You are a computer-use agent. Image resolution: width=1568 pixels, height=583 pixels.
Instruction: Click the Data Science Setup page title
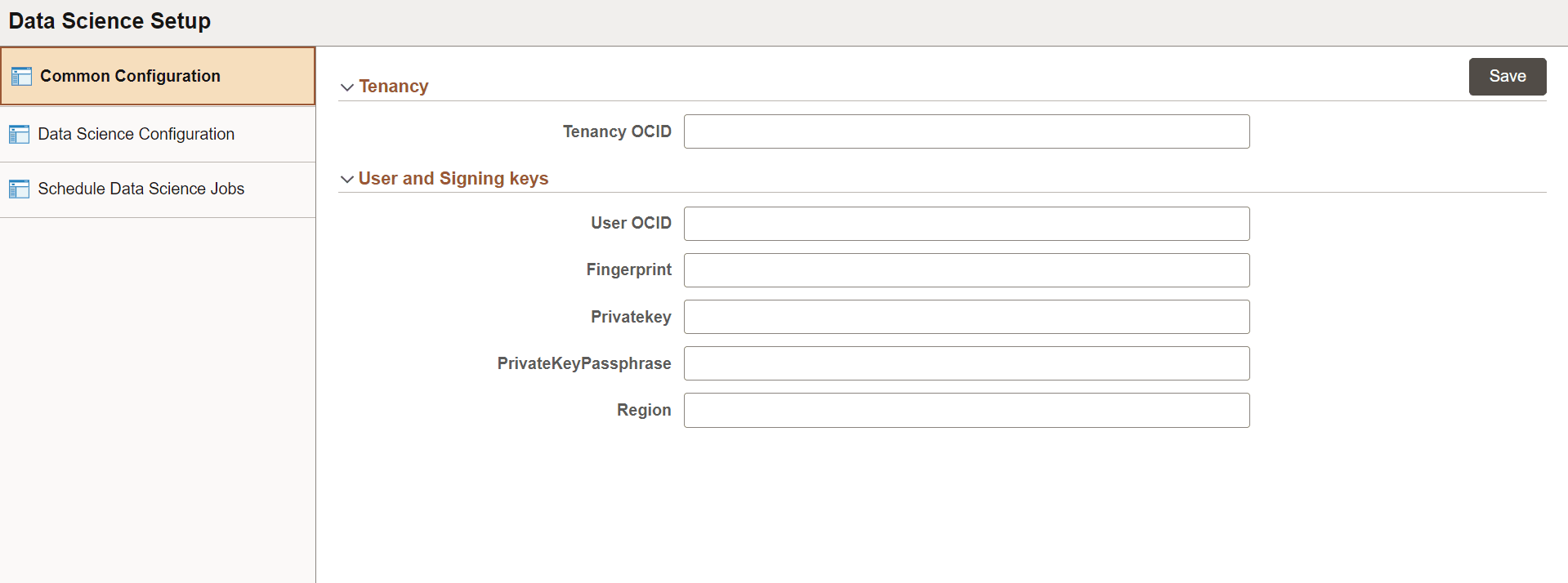[109, 20]
